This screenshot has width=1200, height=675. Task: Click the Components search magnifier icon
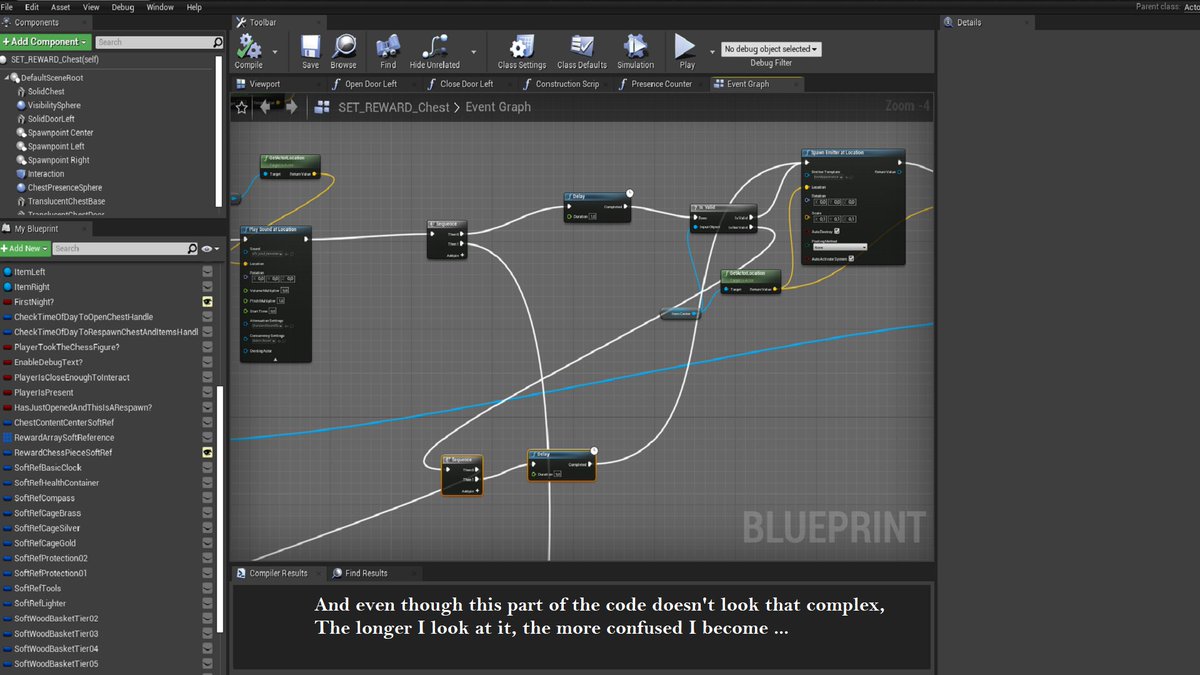[x=218, y=42]
